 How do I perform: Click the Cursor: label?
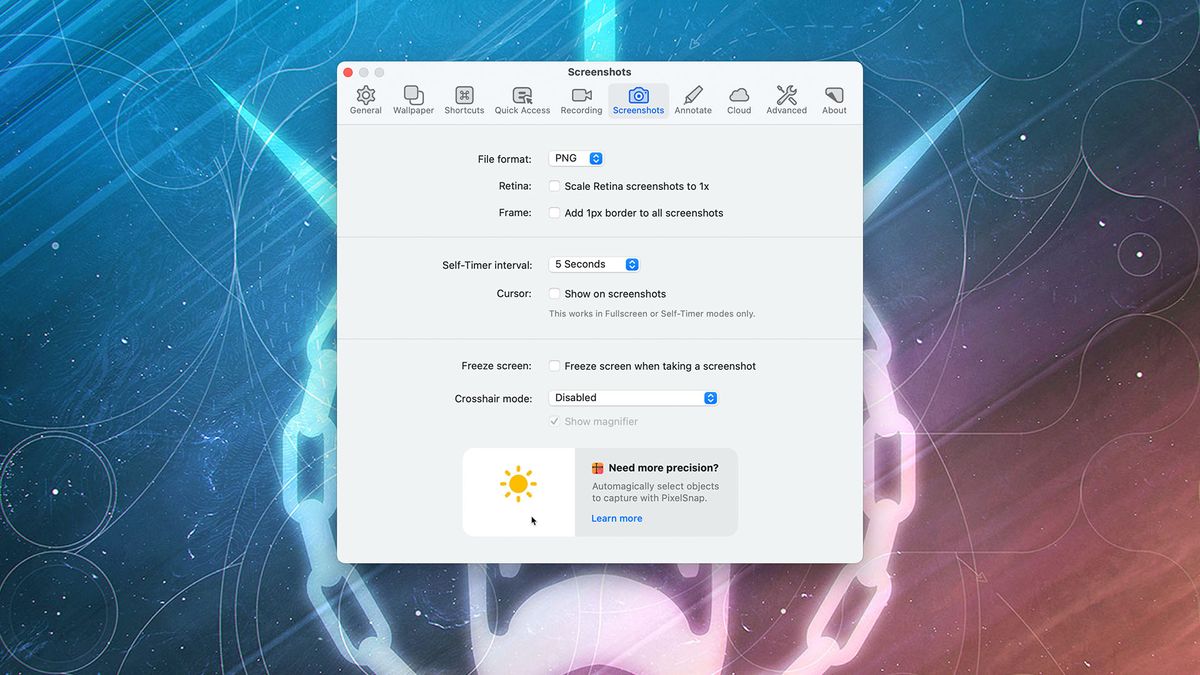pos(514,294)
